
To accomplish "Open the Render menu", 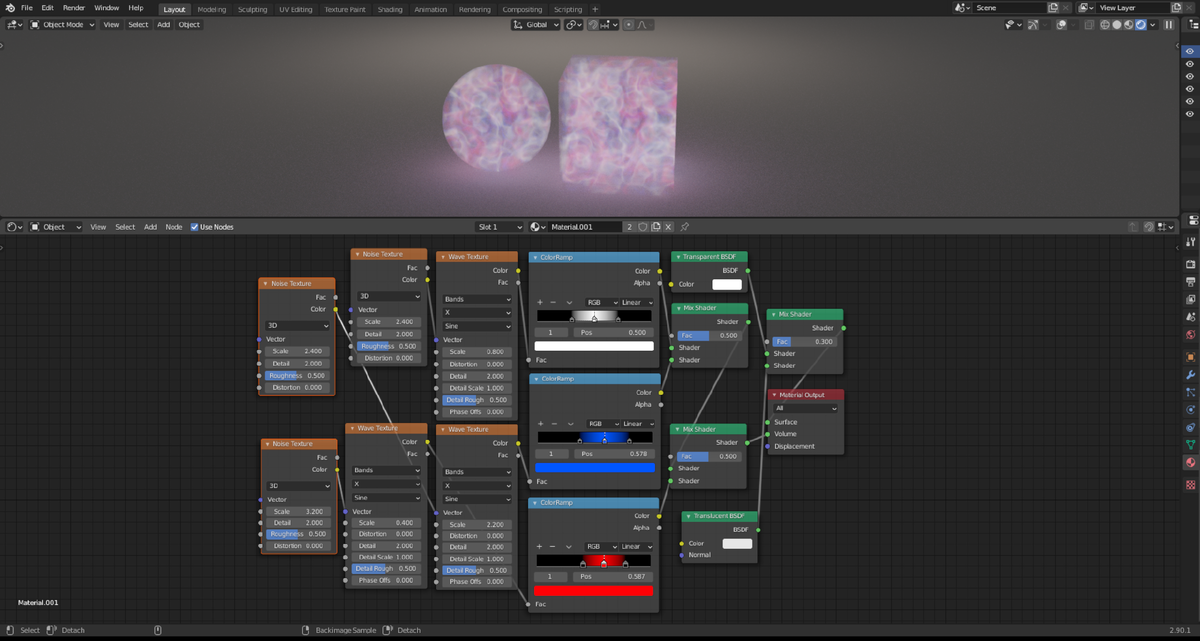I will point(73,7).
